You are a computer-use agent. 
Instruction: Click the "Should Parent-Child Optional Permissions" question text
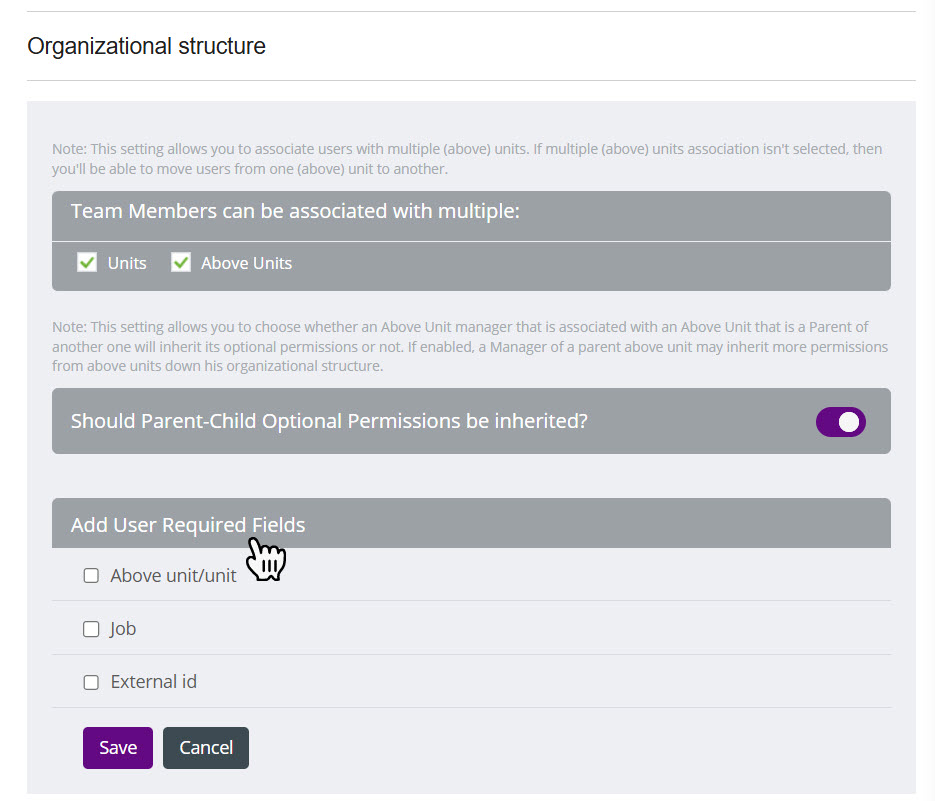click(x=329, y=421)
